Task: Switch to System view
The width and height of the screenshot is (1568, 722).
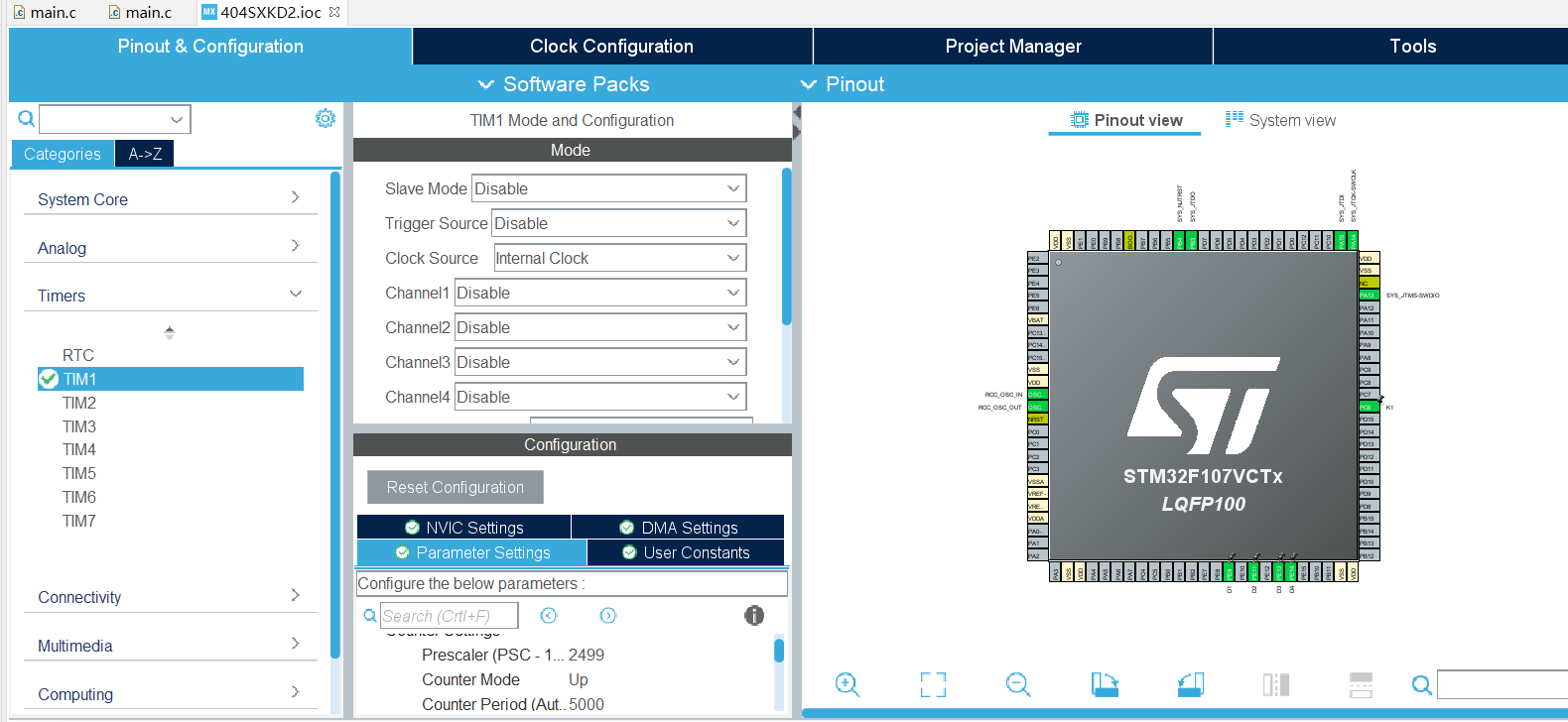Action: click(x=1280, y=120)
